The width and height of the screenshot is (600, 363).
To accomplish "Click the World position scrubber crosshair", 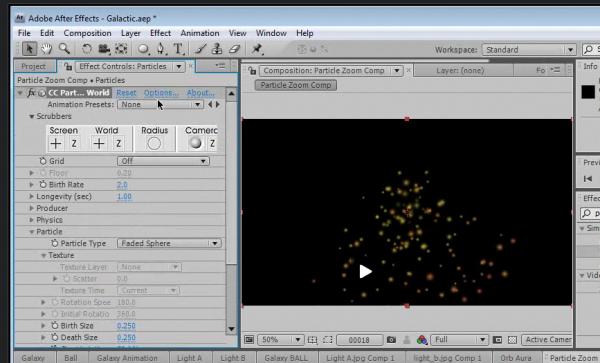I will (99, 144).
